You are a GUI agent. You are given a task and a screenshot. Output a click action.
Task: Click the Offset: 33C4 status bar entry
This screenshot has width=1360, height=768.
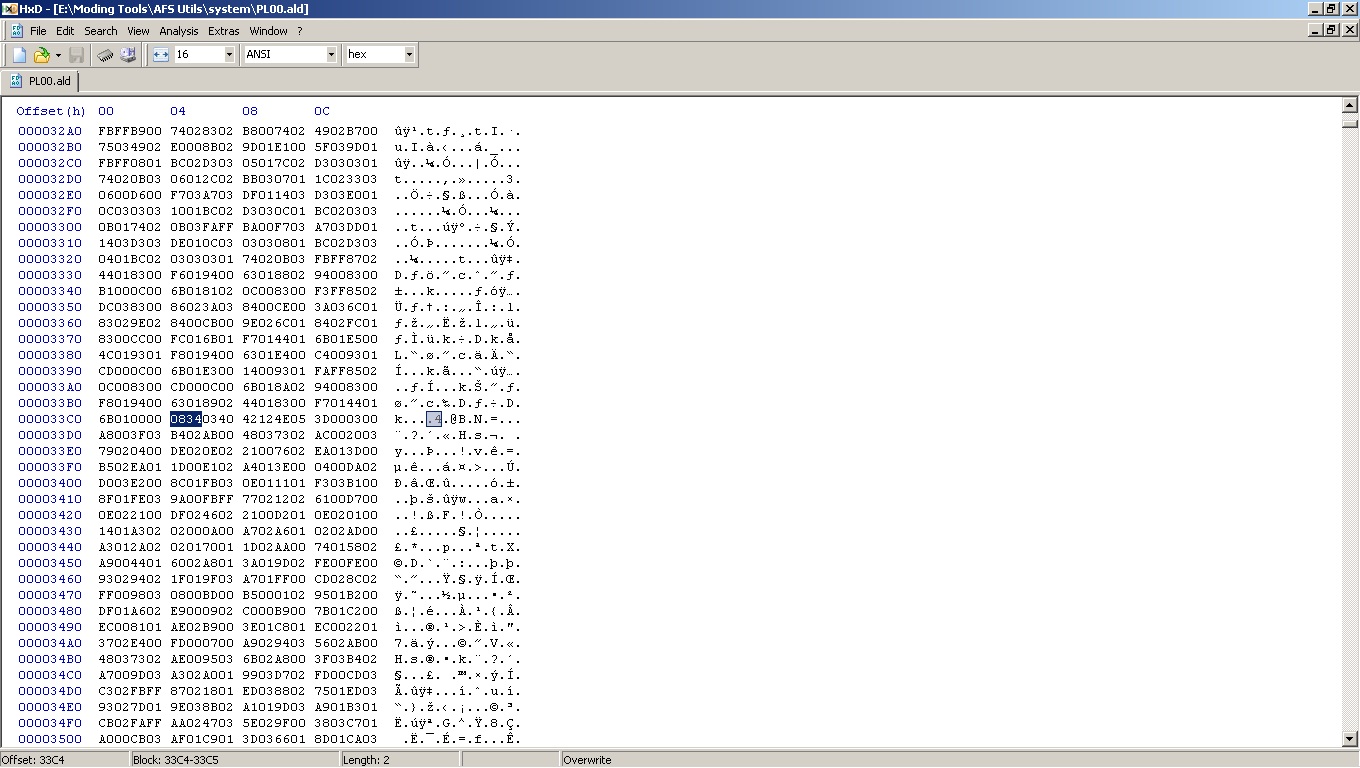pos(65,760)
